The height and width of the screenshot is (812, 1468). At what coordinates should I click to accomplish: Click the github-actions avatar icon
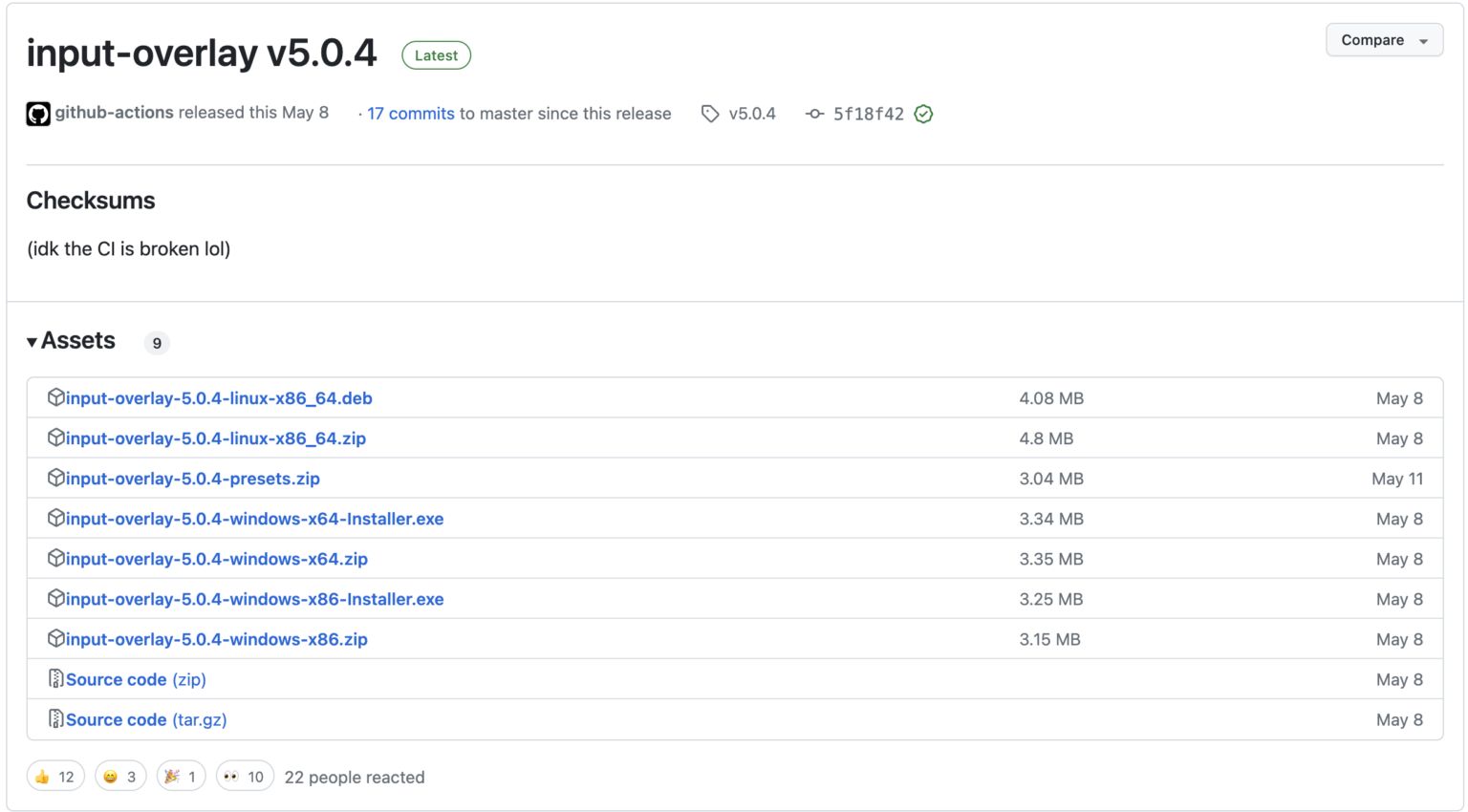tap(38, 113)
